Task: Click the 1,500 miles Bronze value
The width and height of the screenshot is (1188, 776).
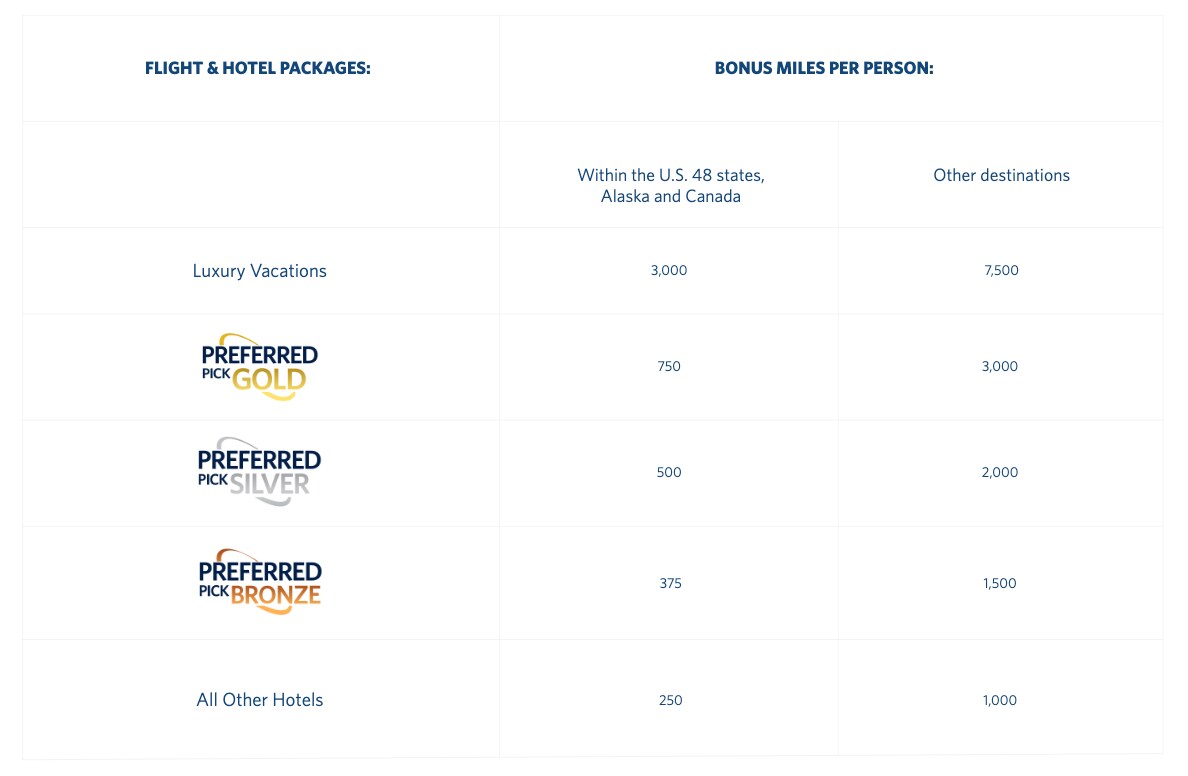Action: [1000, 583]
